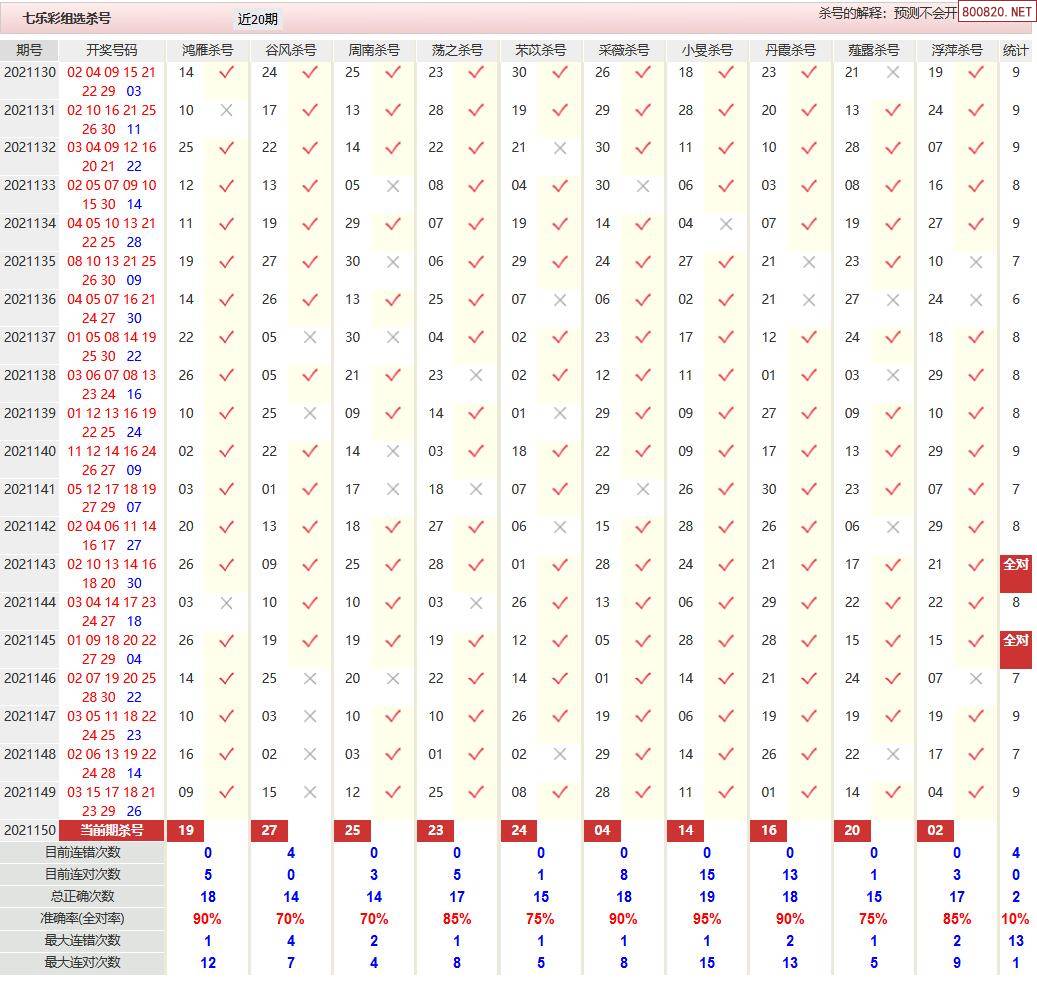Click the 当前期杀号 red label
This screenshot has width=1037, height=981.
[x=112, y=831]
